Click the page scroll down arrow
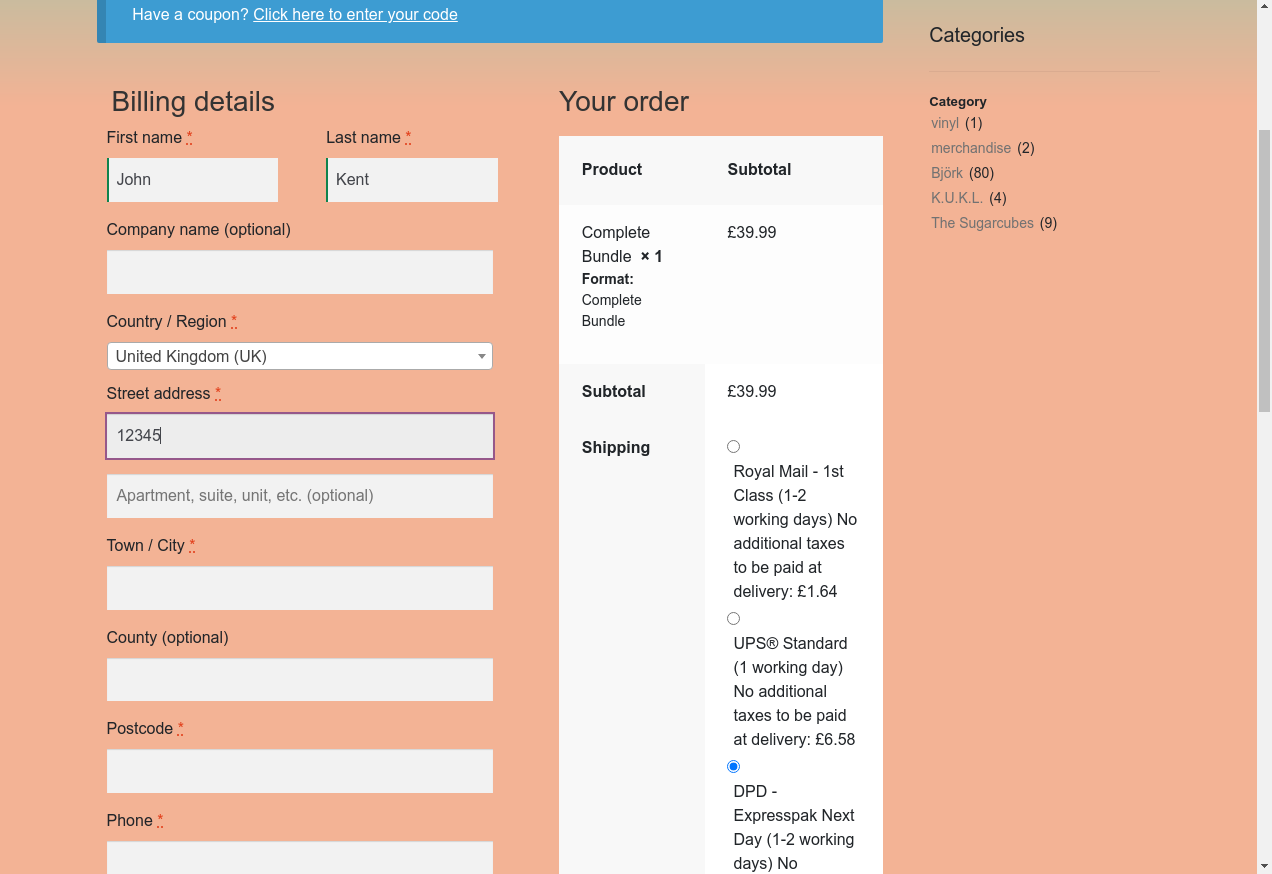 (x=1264, y=865)
